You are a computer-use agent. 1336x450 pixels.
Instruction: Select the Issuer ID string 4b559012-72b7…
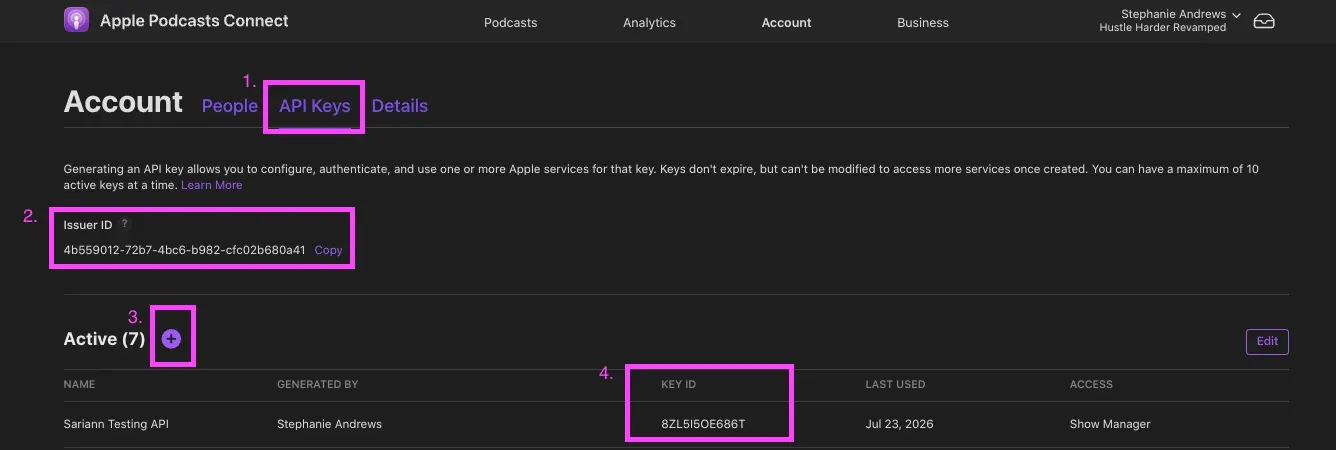coord(184,250)
